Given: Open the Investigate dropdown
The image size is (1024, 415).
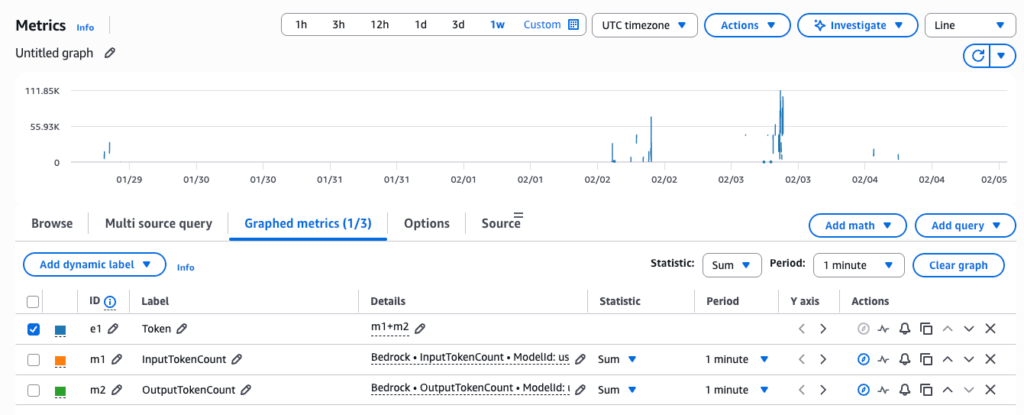Looking at the screenshot, I should (858, 25).
